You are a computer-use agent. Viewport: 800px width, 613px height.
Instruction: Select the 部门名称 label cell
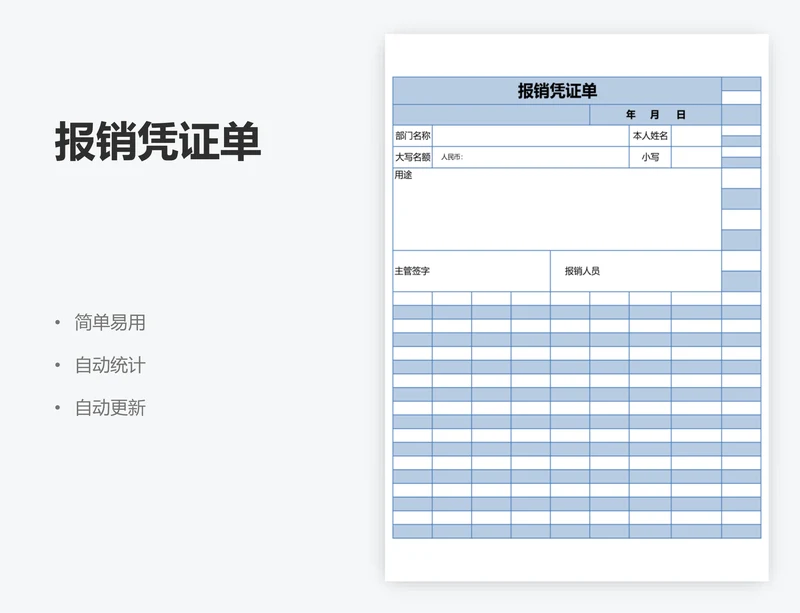tap(412, 136)
